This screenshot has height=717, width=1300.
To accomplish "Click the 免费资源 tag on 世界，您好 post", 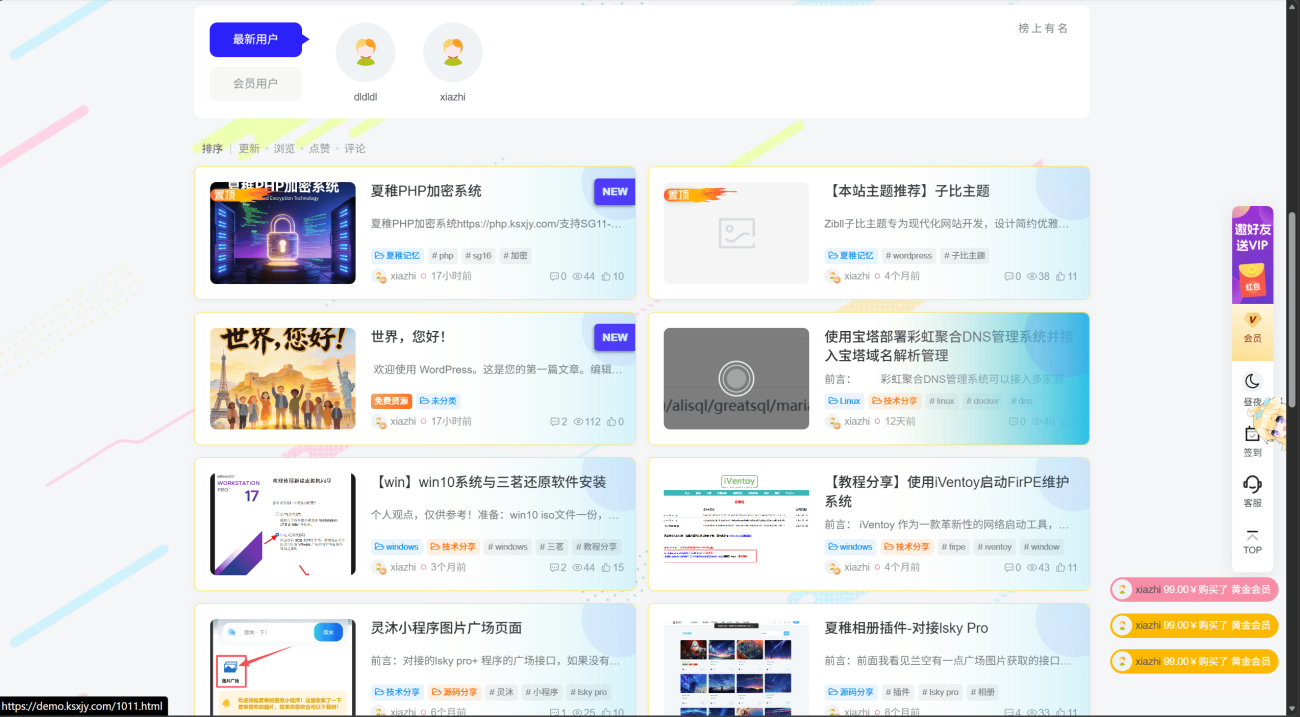I will (391, 401).
